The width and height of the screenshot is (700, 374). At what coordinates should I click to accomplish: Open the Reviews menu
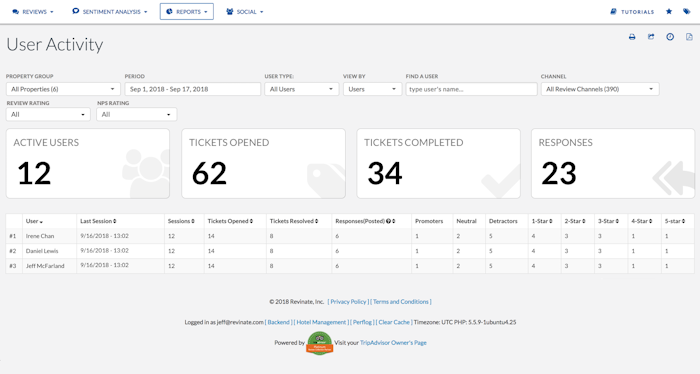pyautogui.click(x=33, y=12)
